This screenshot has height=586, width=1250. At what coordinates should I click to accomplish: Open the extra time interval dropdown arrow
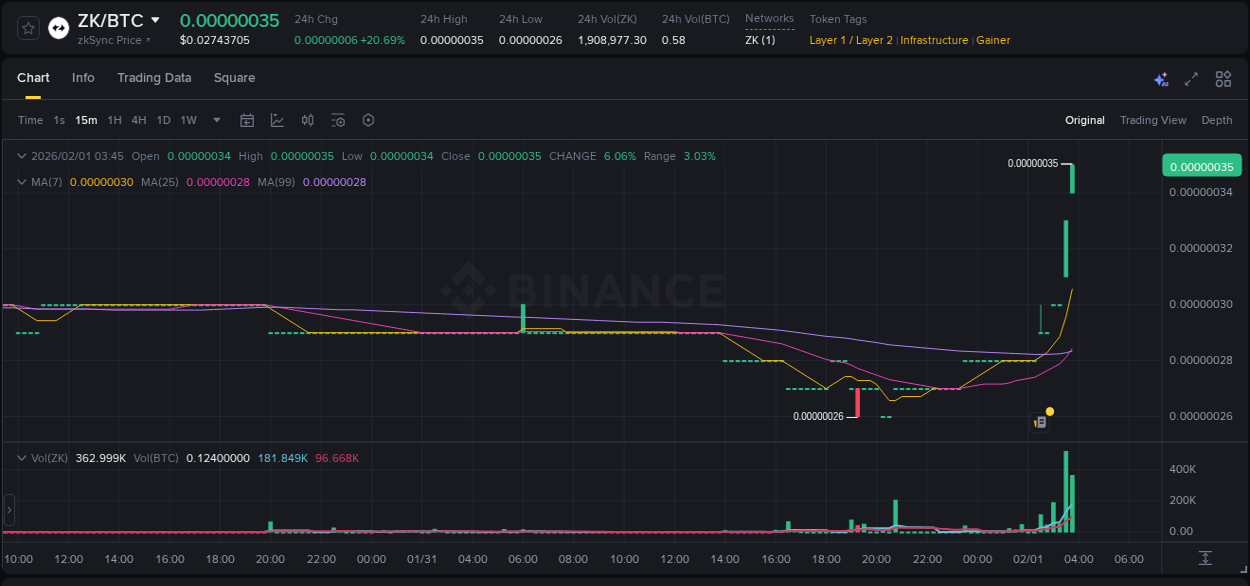216,120
